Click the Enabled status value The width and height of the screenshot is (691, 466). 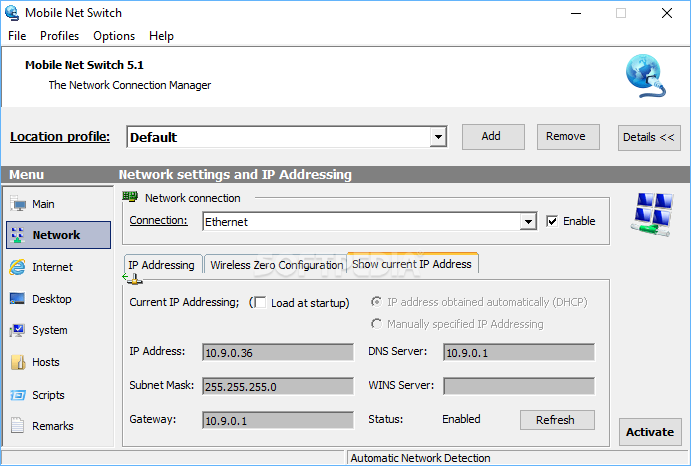(461, 419)
